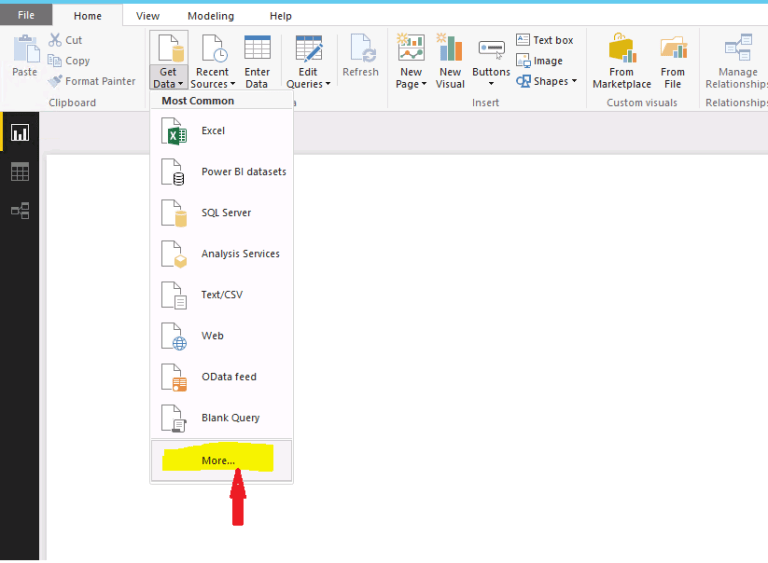Click From File custom visuals icon

(x=673, y=48)
